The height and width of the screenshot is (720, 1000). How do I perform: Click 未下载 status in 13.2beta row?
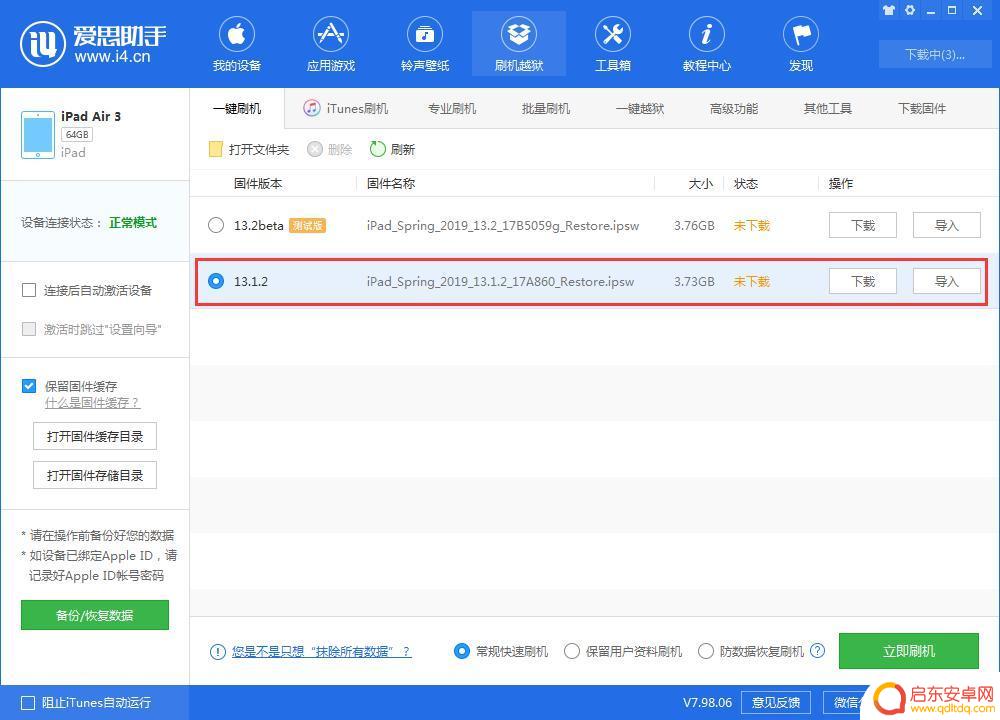tap(752, 226)
